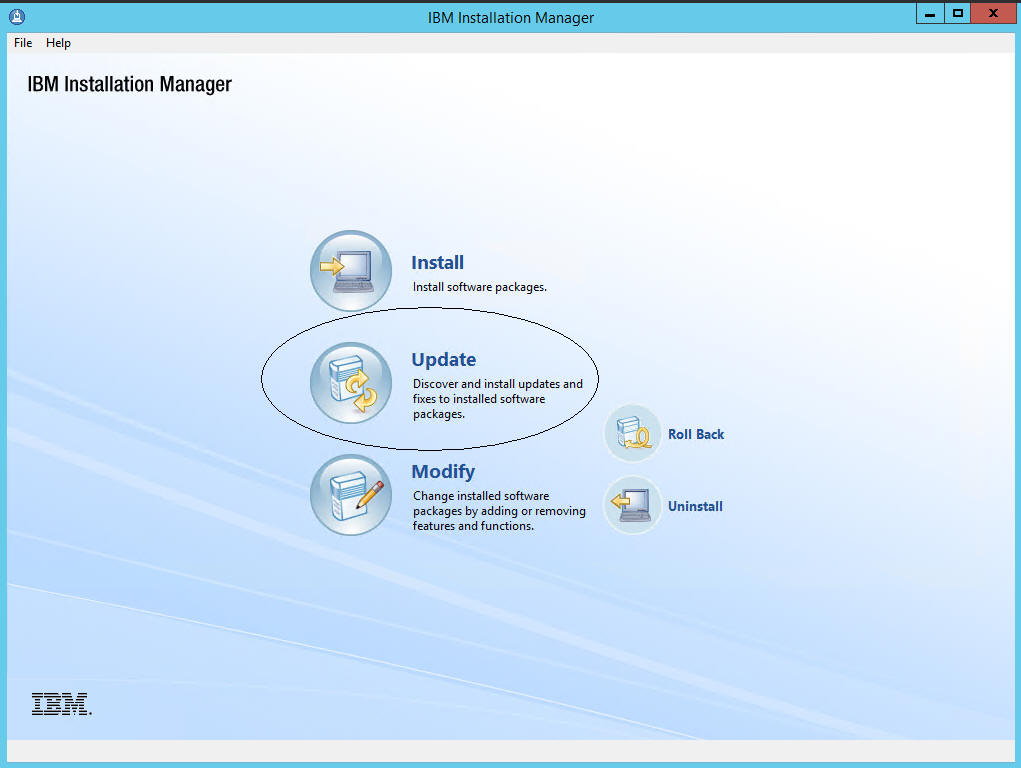This screenshot has height=768, width=1021.
Task: Minimize the Installation Manager window
Action: click(x=930, y=13)
